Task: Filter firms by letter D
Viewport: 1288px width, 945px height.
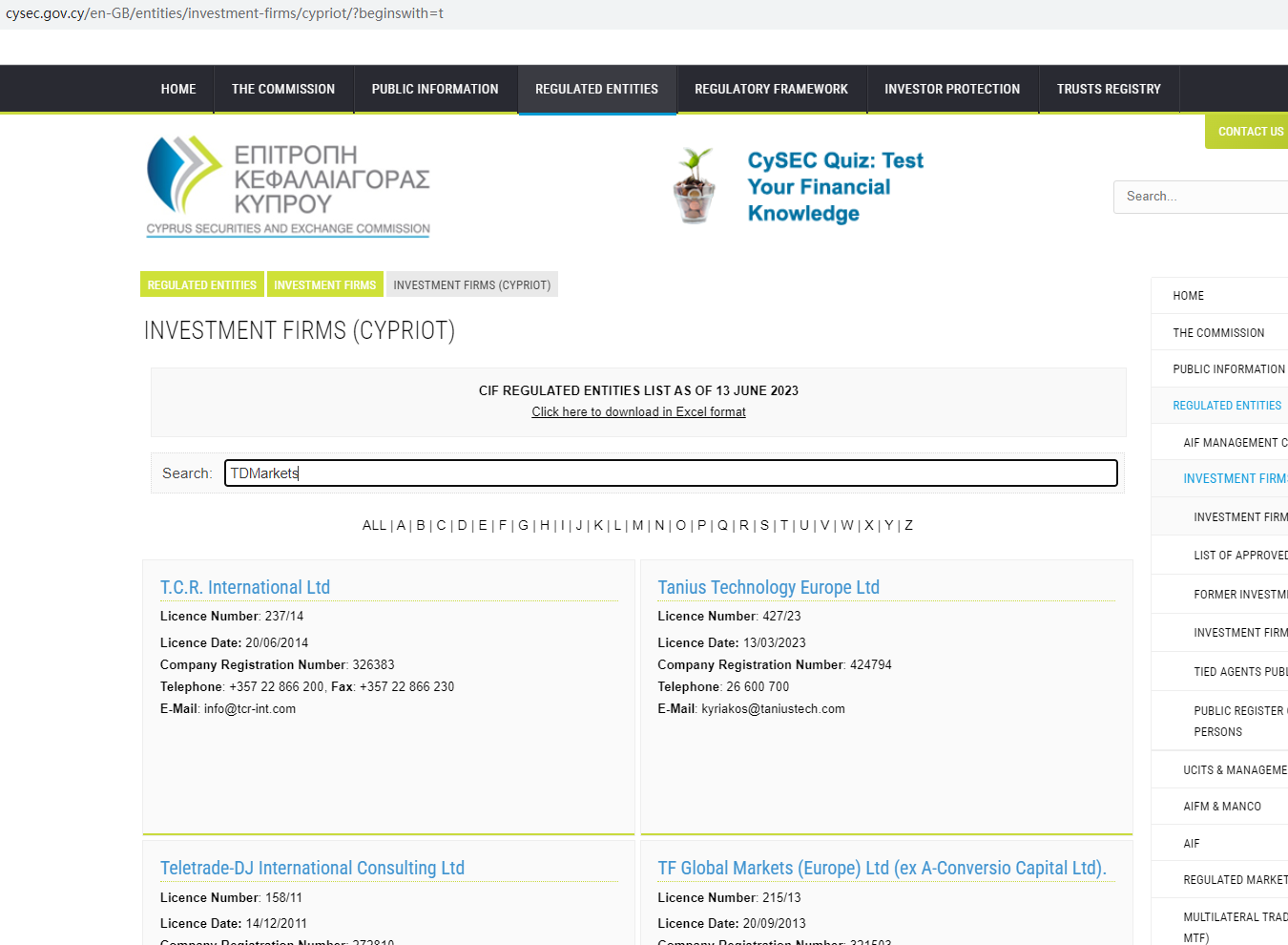Action: pyautogui.click(x=463, y=525)
